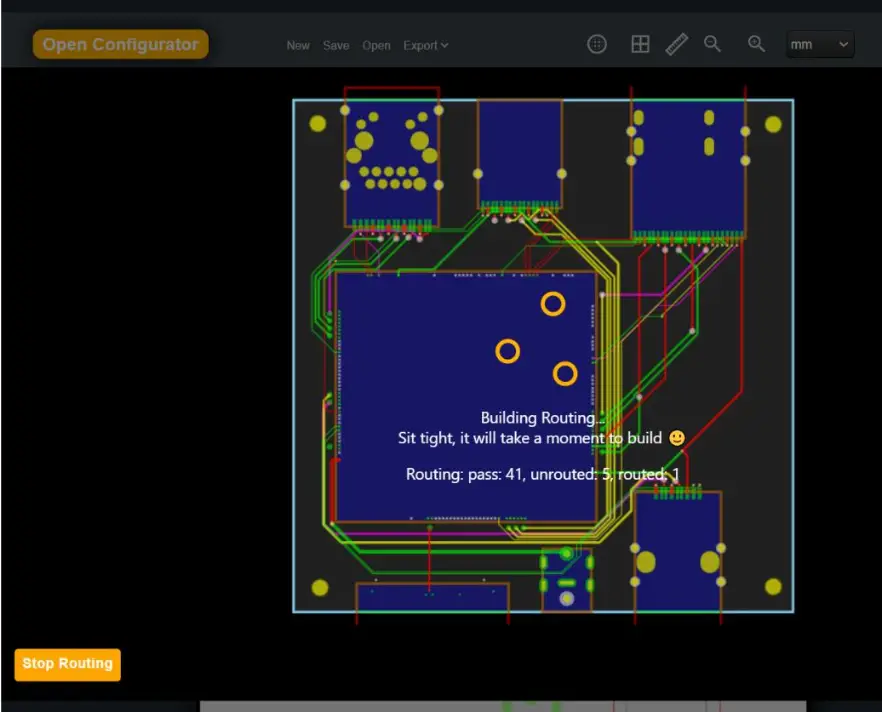Click the Open Configurator button
The height and width of the screenshot is (712, 882).
click(x=120, y=44)
